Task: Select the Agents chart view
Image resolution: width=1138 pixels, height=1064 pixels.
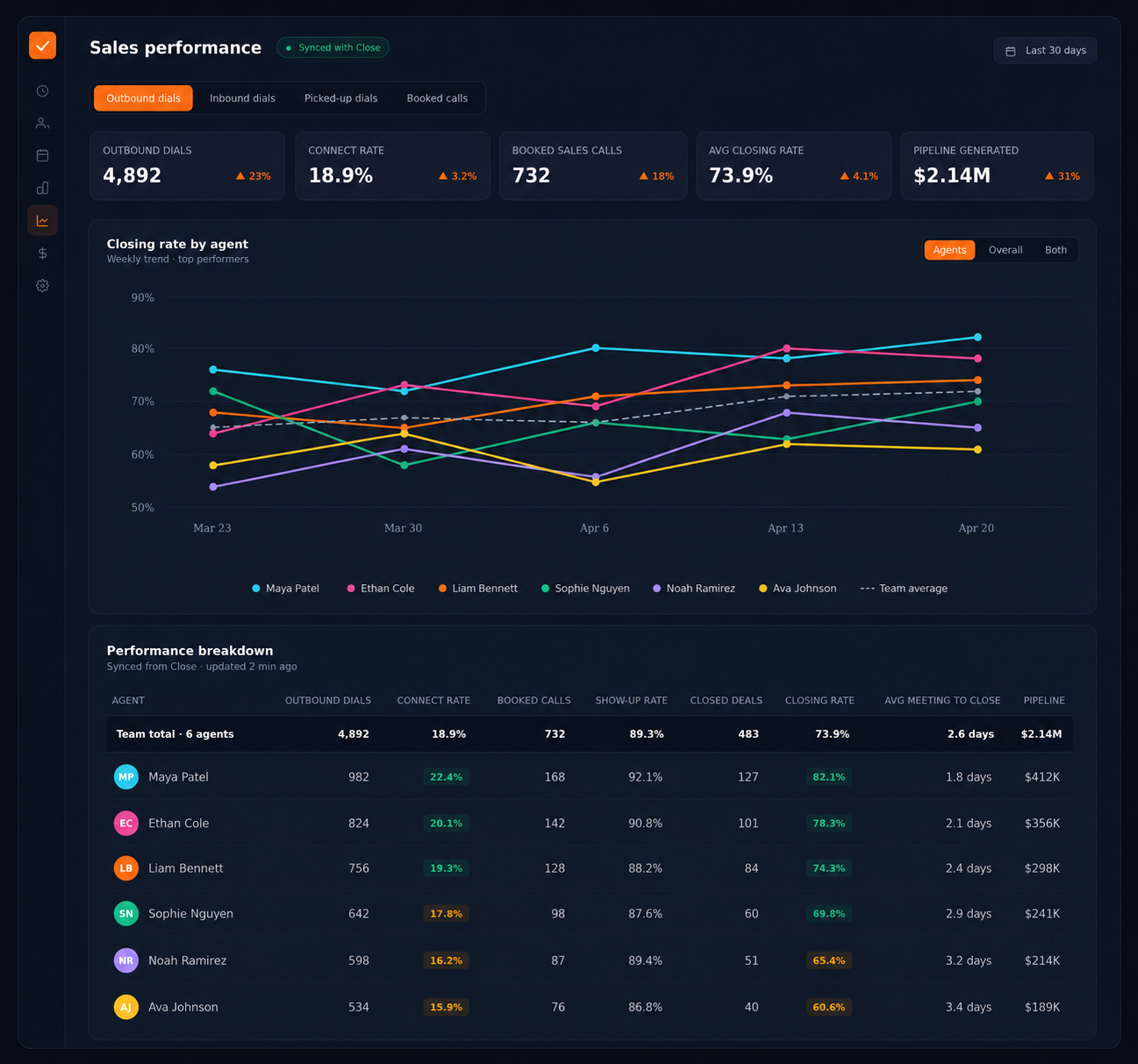Action: [949, 250]
